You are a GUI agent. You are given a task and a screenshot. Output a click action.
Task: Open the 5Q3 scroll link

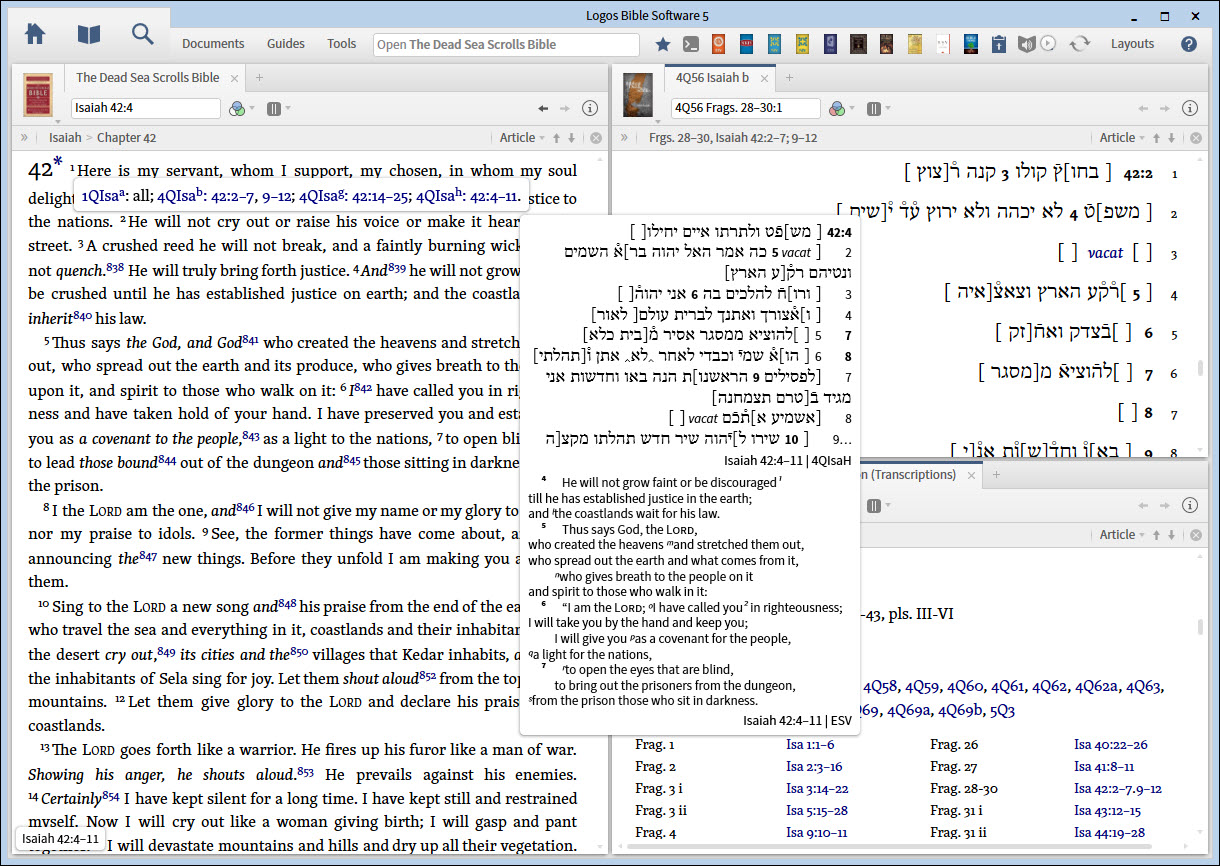click(x=1003, y=711)
